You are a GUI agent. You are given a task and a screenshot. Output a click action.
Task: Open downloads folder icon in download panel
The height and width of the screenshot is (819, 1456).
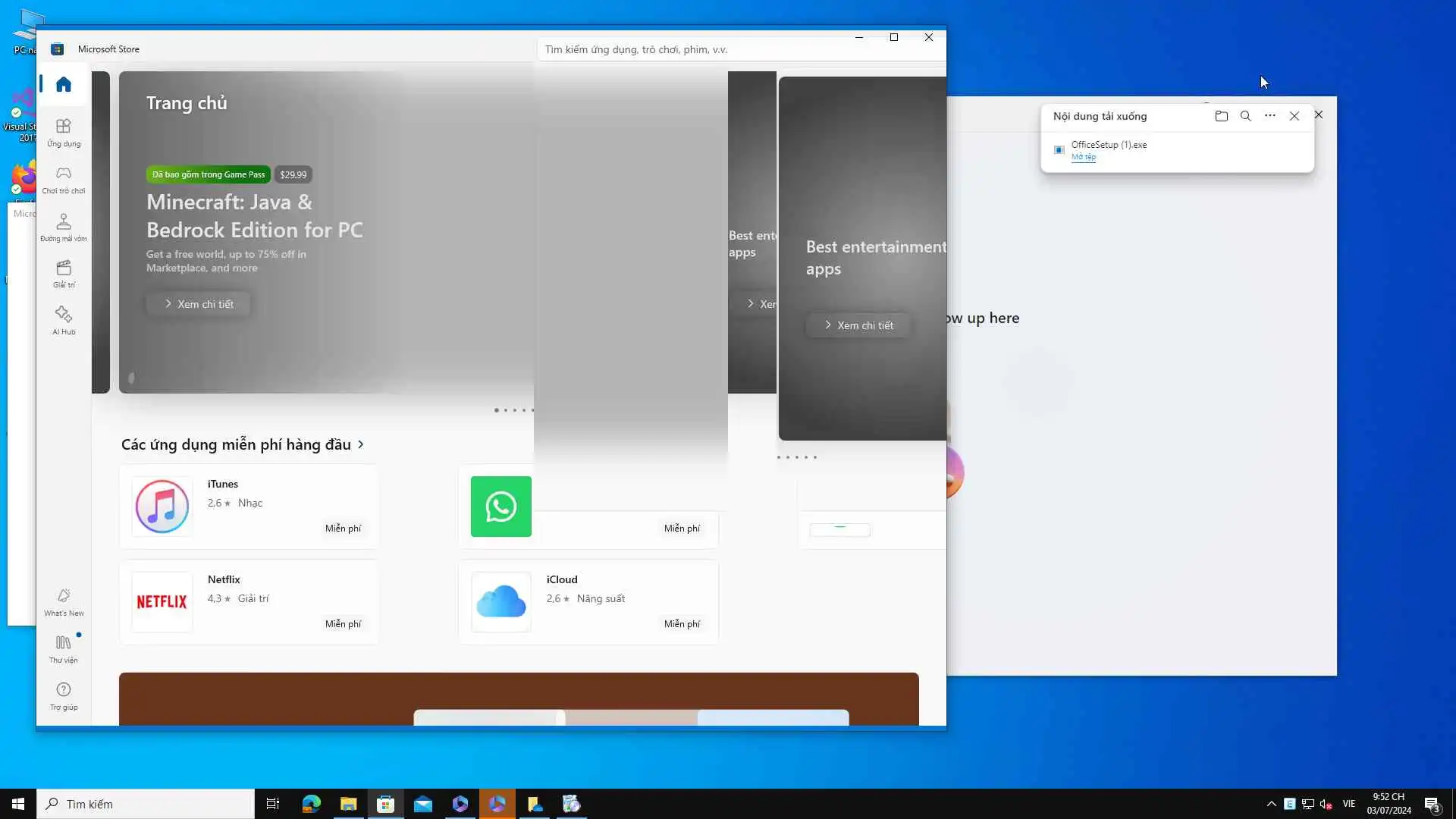tap(1221, 116)
